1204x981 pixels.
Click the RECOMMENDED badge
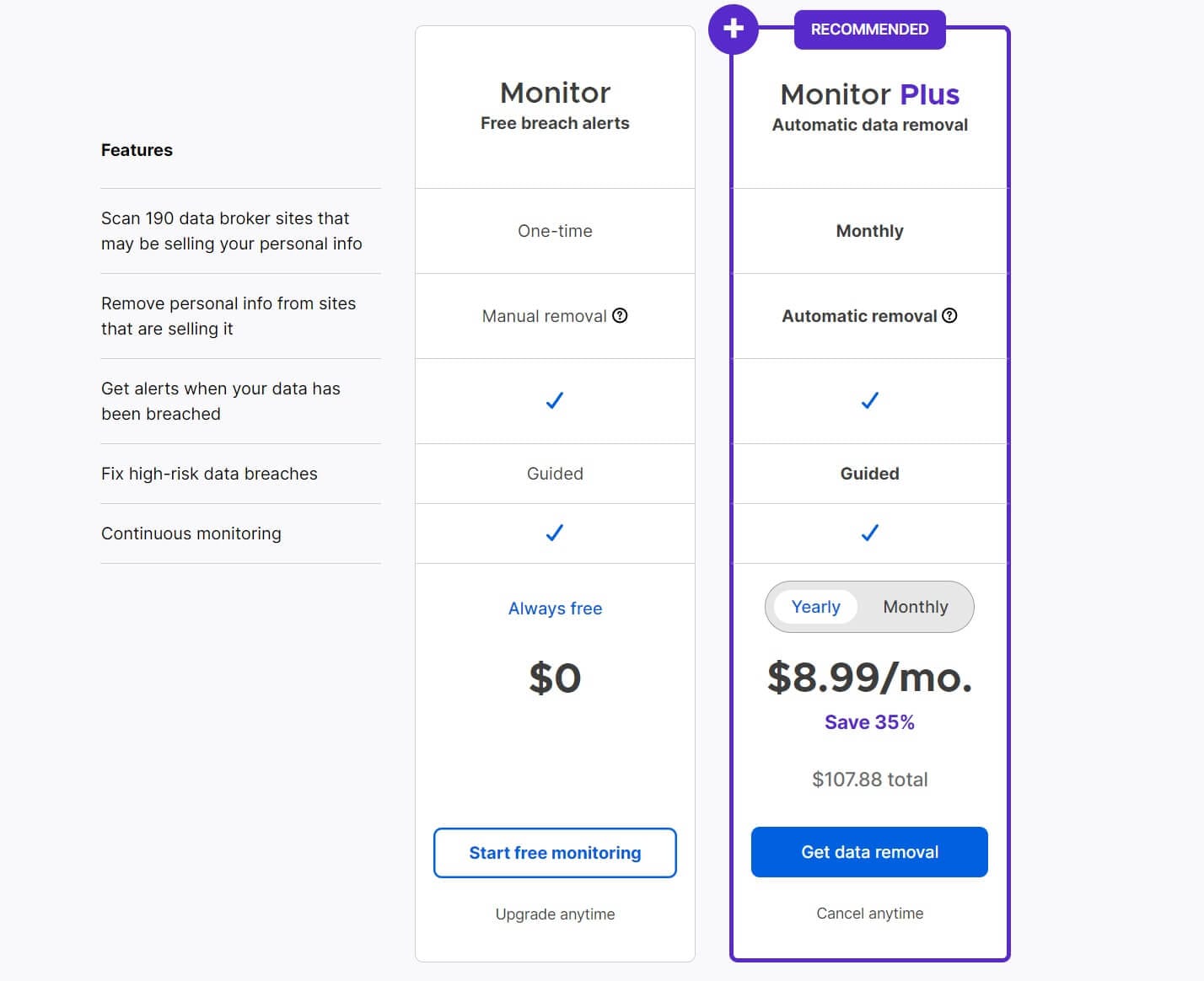point(869,29)
